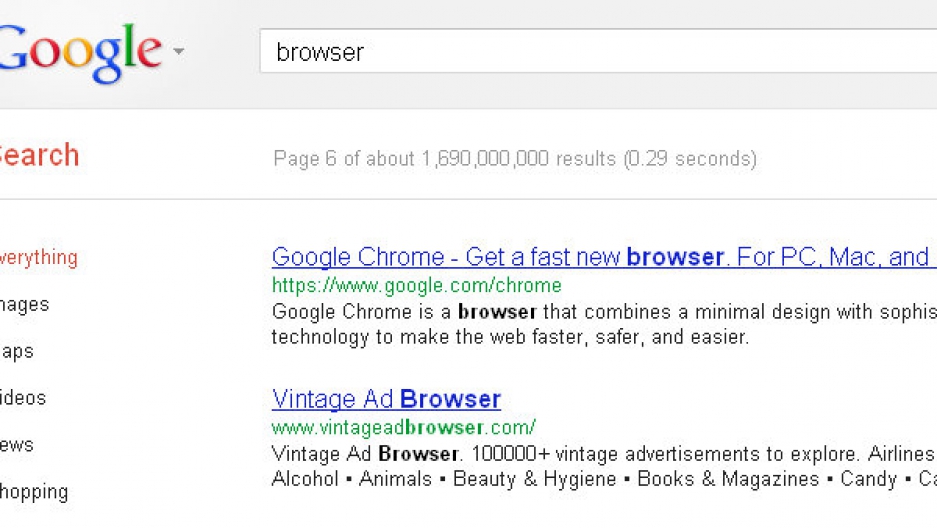Select the Everything filter in sidebar
937x528 pixels.
pyautogui.click(x=38, y=257)
